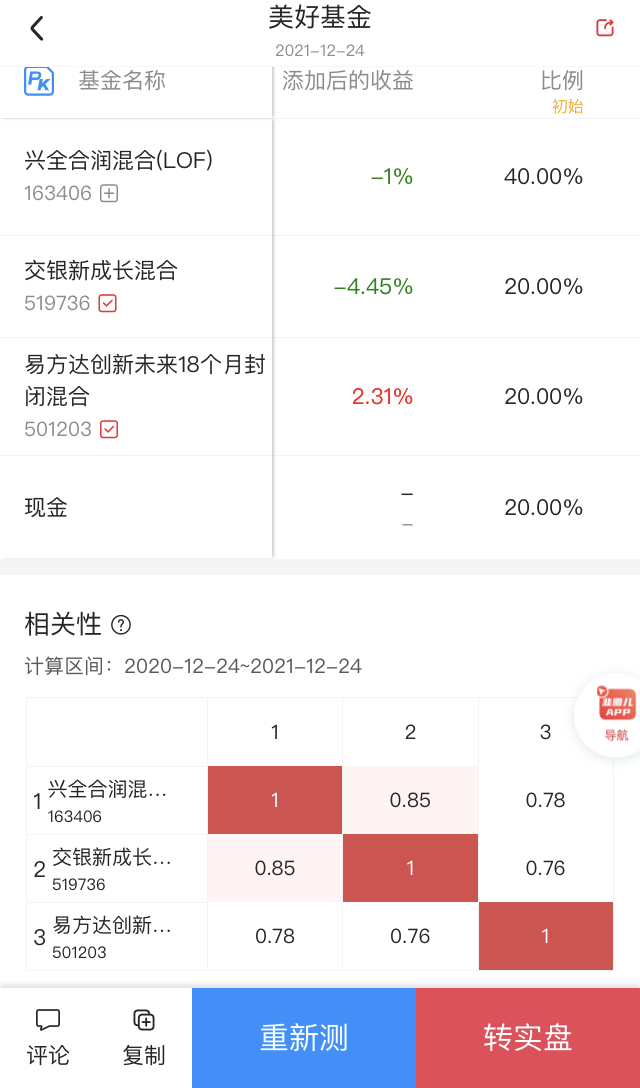Tap the red diagonal cell in row 3

click(x=545, y=936)
